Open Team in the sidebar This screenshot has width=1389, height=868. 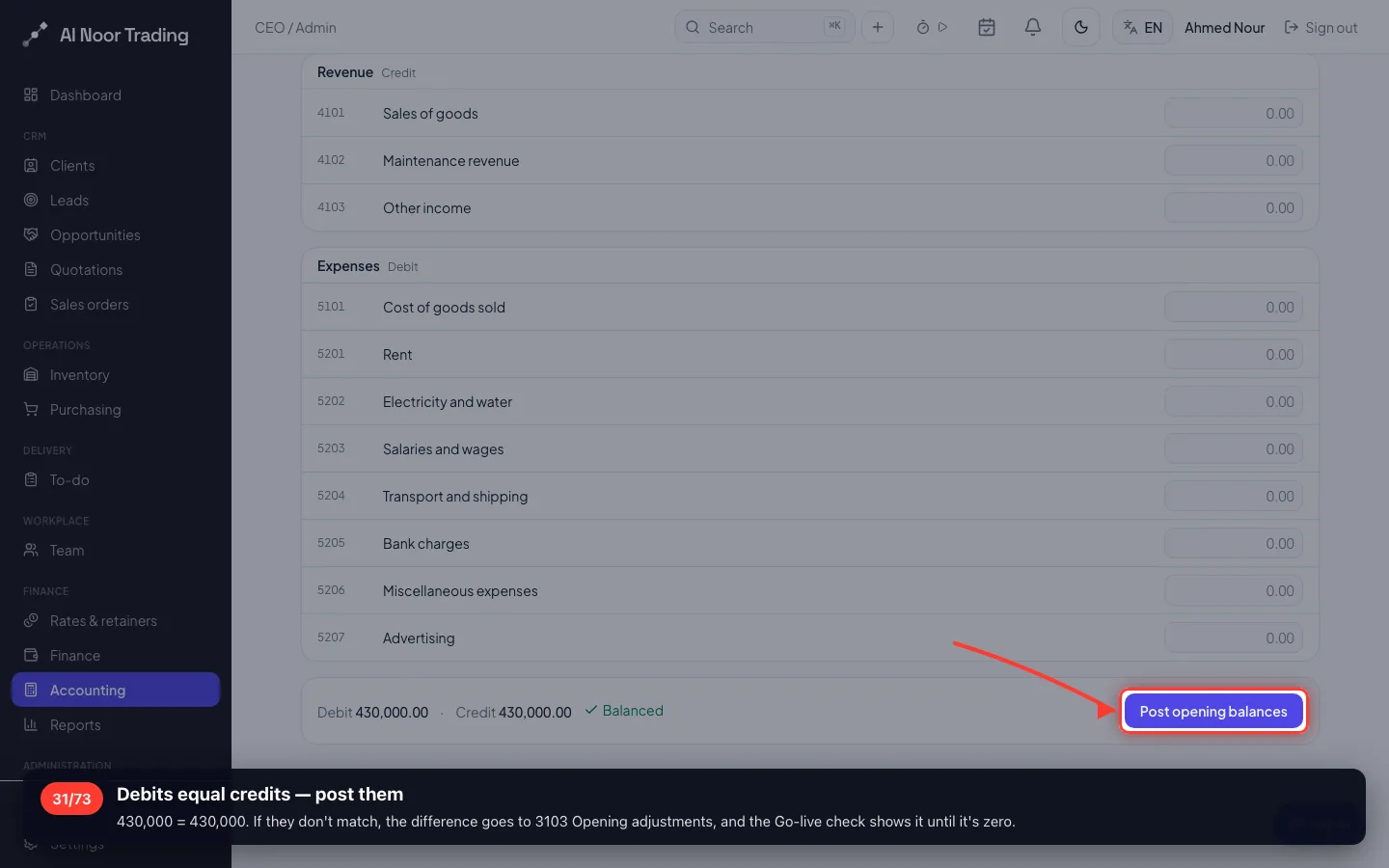[x=116, y=550]
